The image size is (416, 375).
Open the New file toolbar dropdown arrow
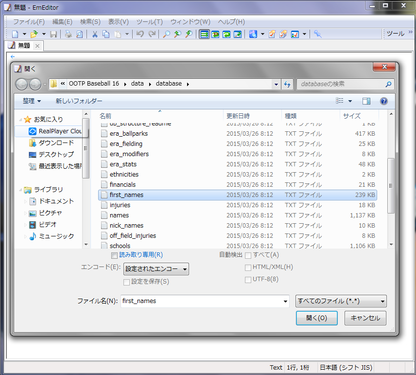point(24,34)
